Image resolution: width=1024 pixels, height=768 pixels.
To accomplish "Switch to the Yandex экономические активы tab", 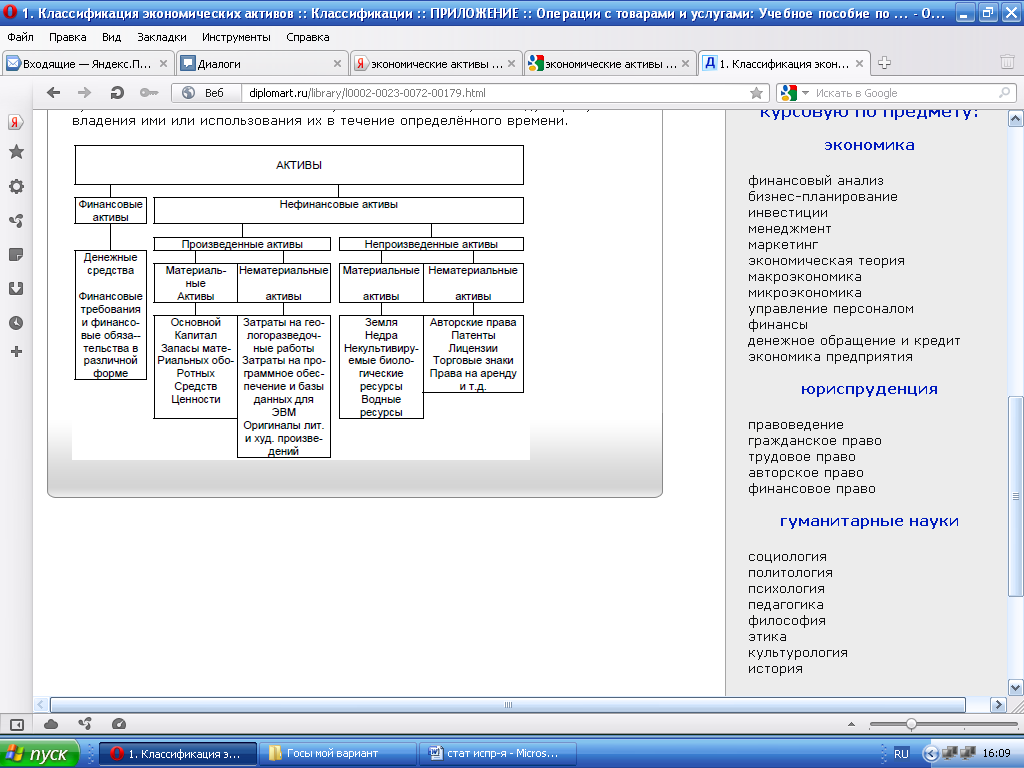I will [x=436, y=63].
